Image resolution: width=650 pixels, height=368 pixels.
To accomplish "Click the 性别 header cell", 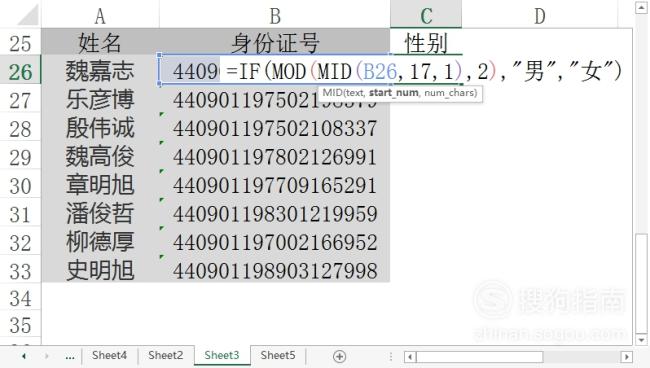I will tap(426, 43).
